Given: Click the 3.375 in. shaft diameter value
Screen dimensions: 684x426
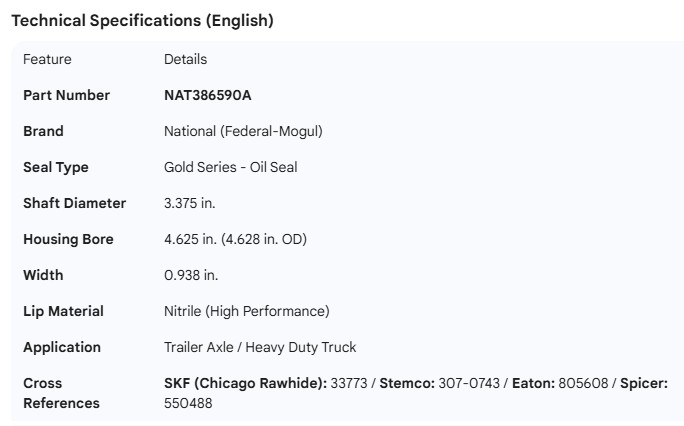Looking at the screenshot, I should click(189, 203).
